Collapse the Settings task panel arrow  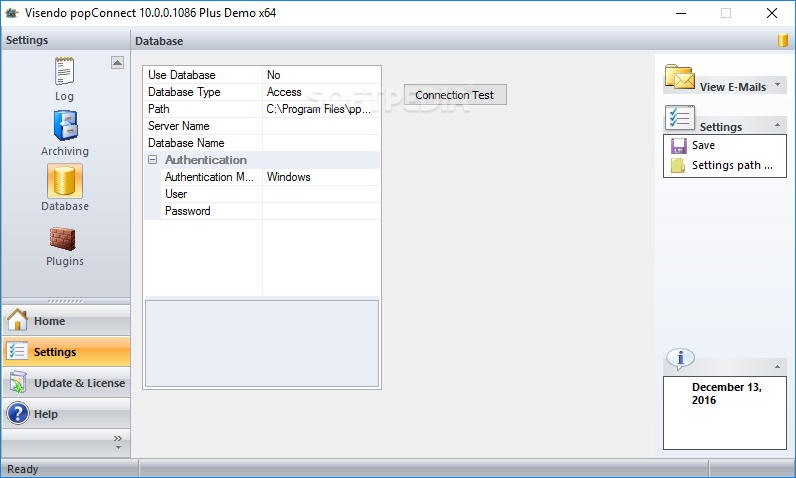[x=777, y=125]
